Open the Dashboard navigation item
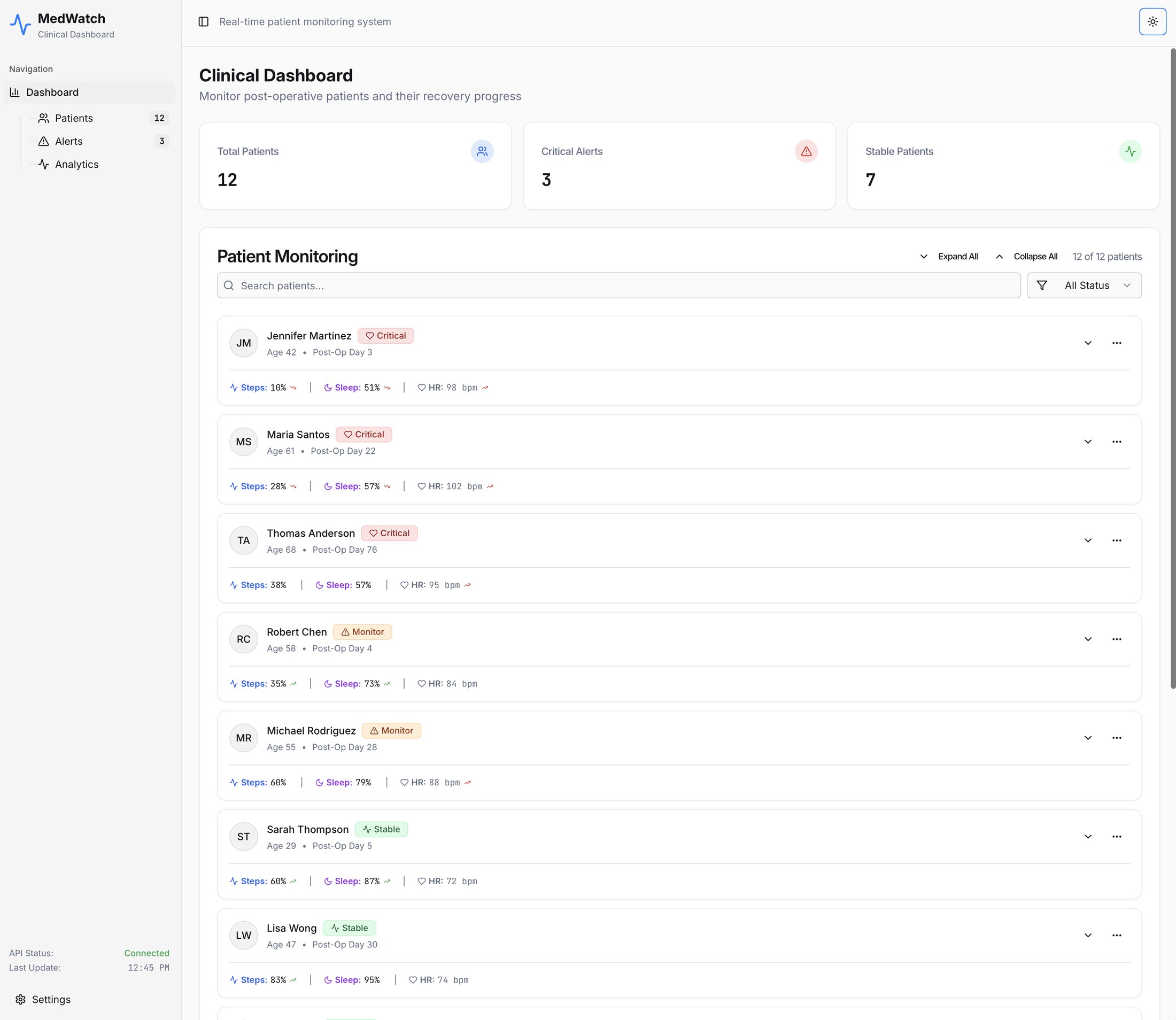Image resolution: width=1176 pixels, height=1020 pixels. click(x=89, y=92)
